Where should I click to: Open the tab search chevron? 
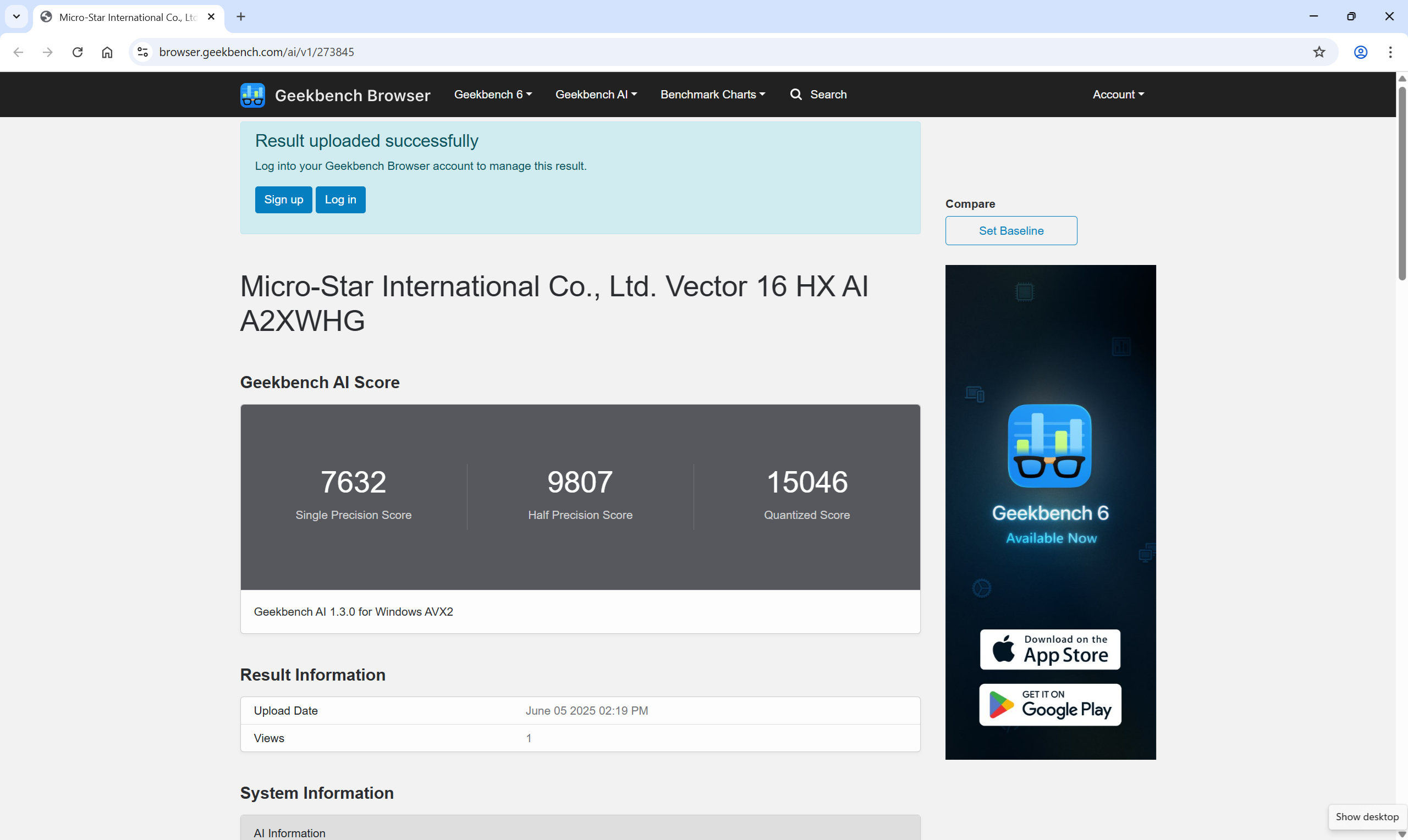[x=16, y=17]
